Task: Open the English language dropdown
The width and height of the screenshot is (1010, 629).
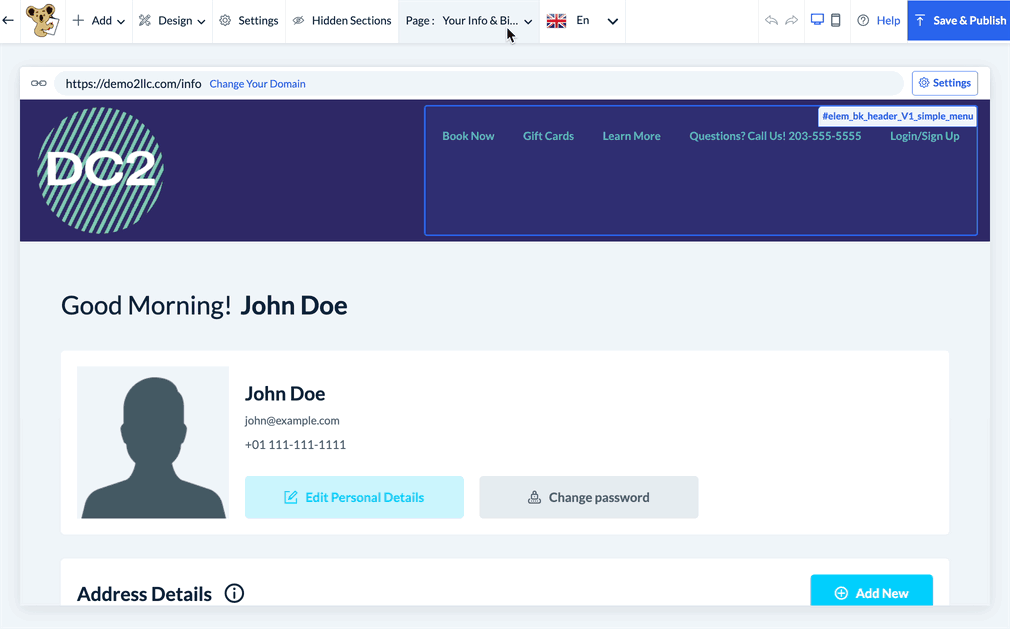Action: pyautogui.click(x=582, y=21)
